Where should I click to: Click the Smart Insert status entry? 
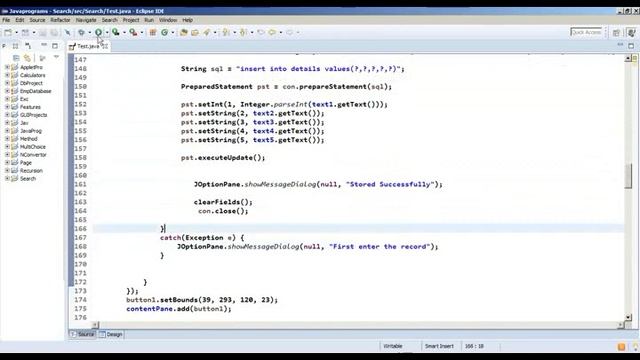439,346
